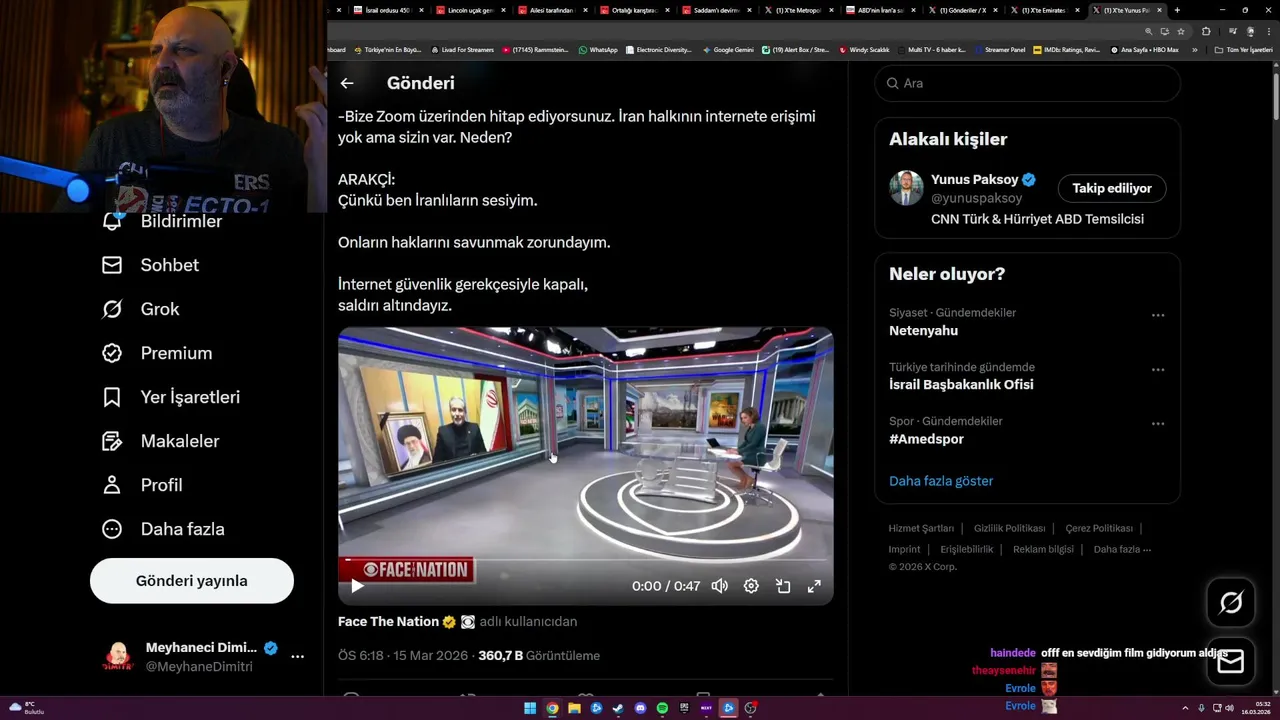Open File Explorer from the taskbar
The height and width of the screenshot is (720, 1280).
click(574, 708)
